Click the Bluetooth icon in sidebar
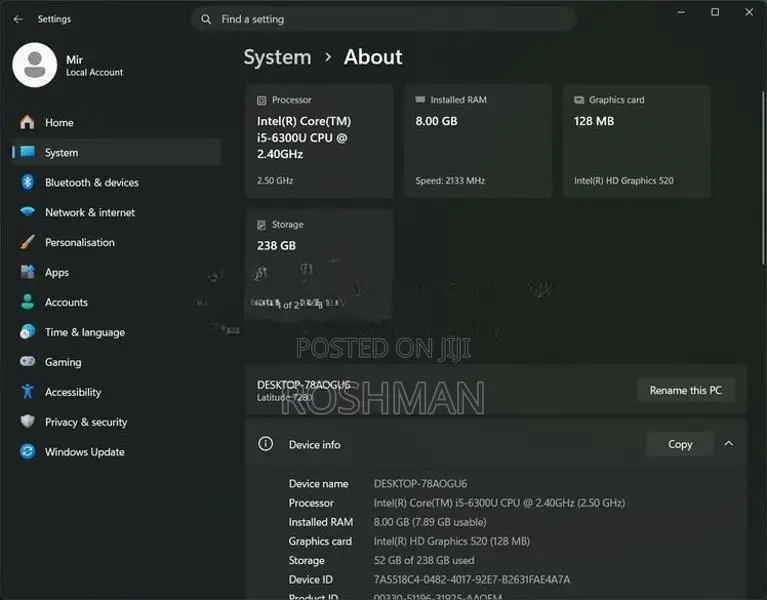 (27, 182)
